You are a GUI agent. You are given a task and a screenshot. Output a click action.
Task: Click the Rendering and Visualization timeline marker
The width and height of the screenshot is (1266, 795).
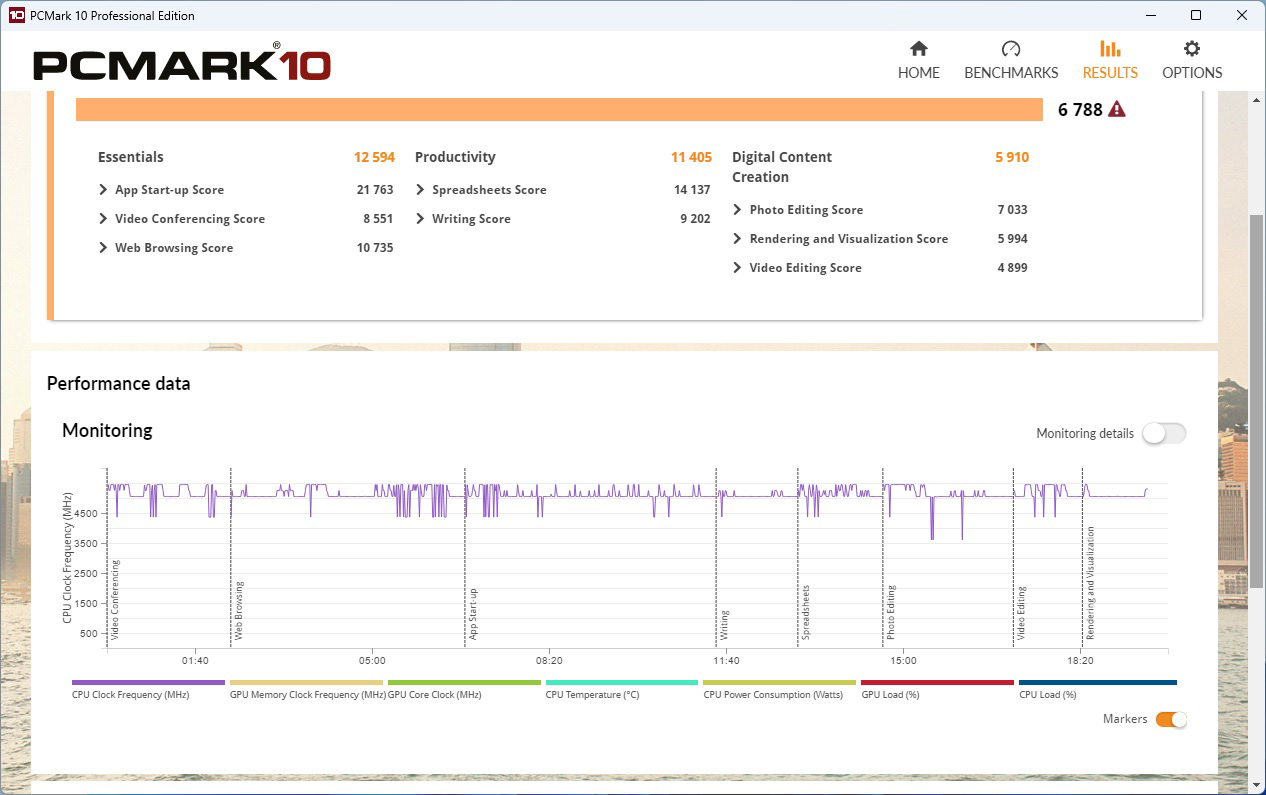(1090, 584)
